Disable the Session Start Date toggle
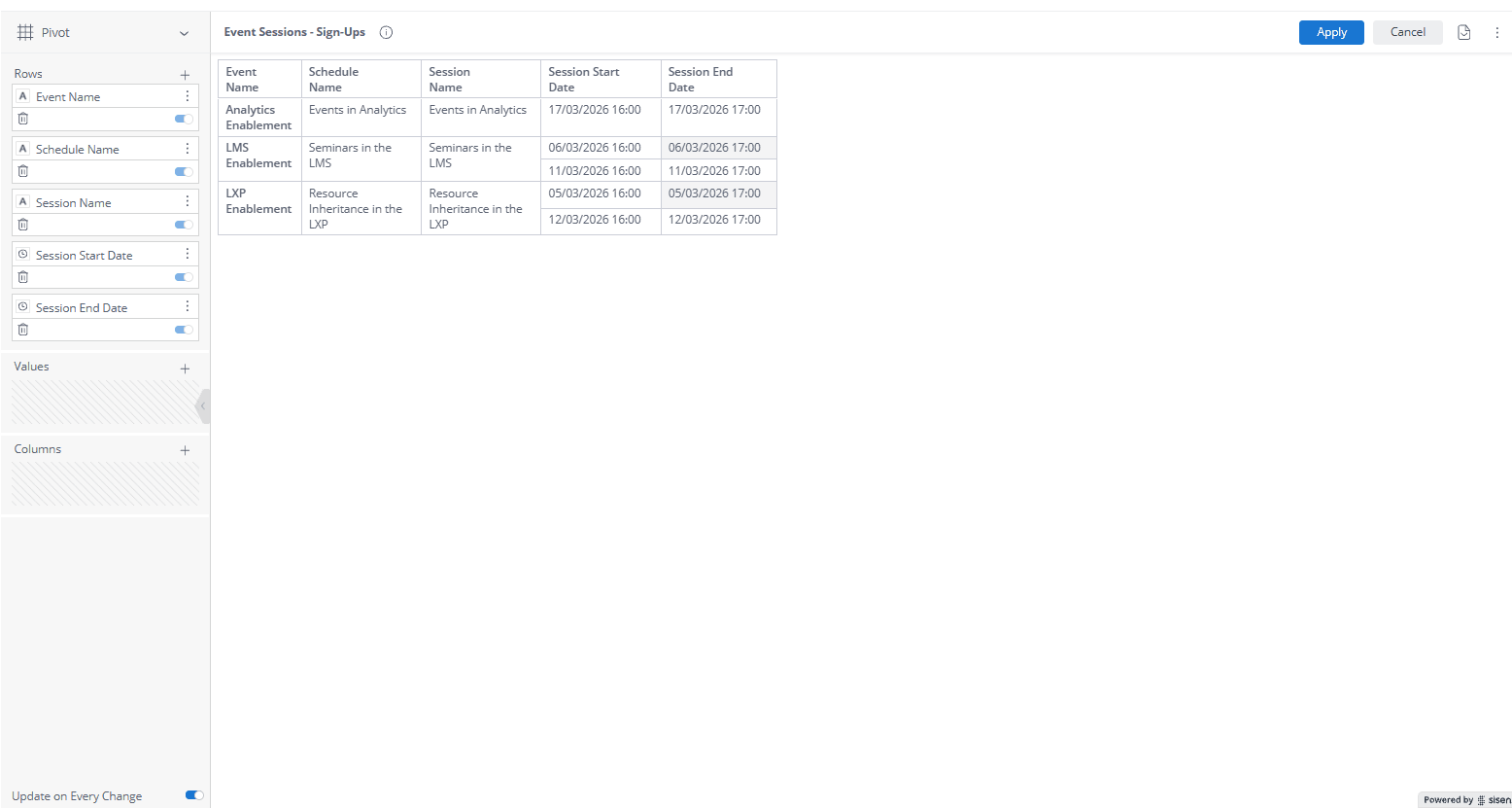 183,277
